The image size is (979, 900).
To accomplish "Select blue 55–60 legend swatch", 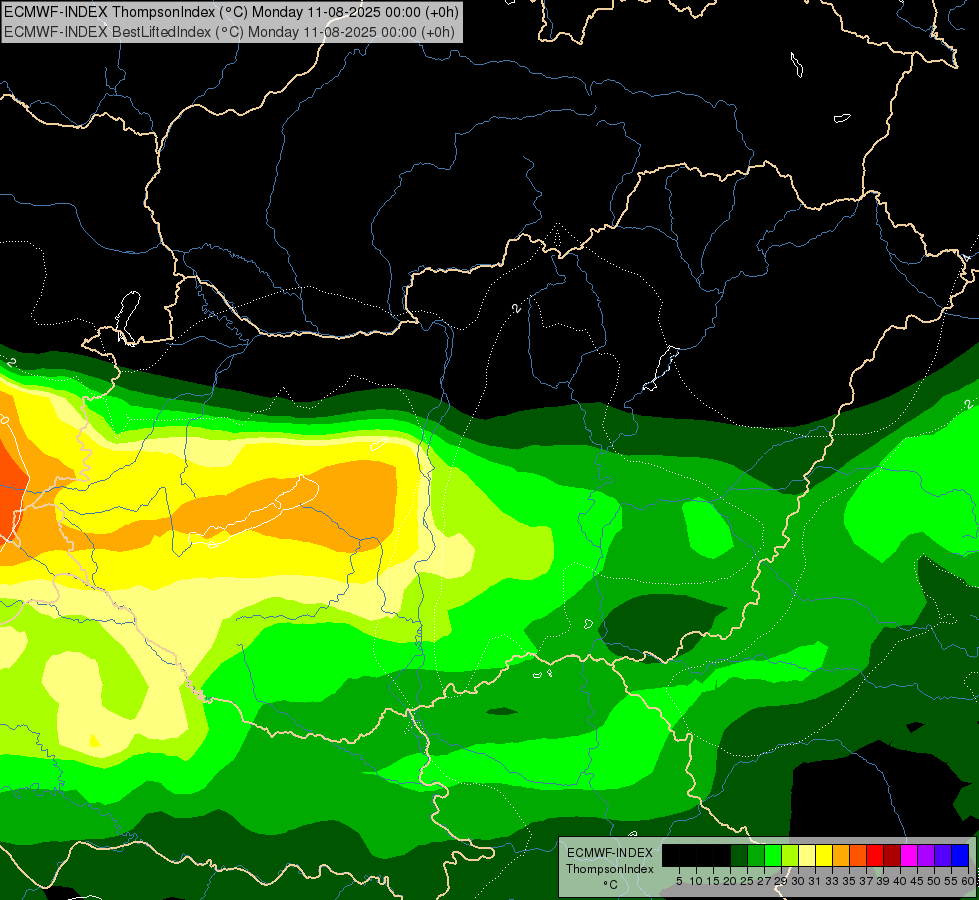I will [960, 856].
